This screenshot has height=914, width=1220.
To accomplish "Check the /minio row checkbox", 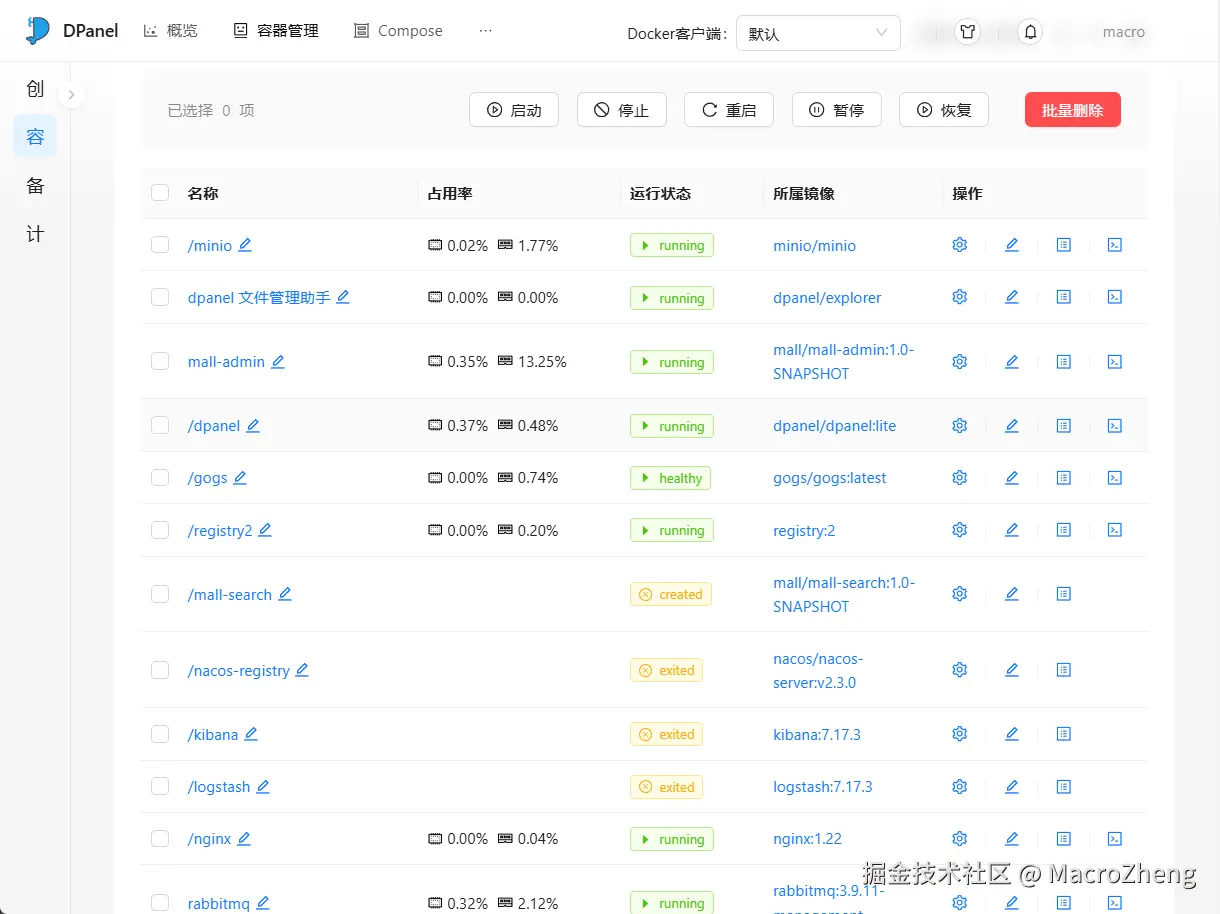I will [x=160, y=245].
